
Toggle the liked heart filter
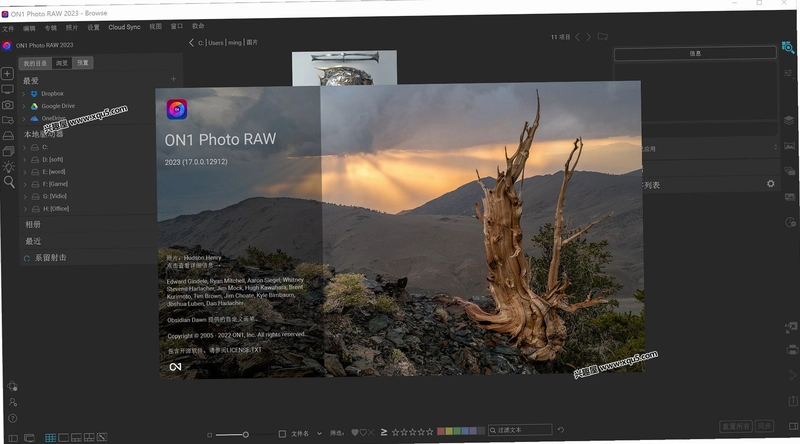pyautogui.click(x=355, y=433)
